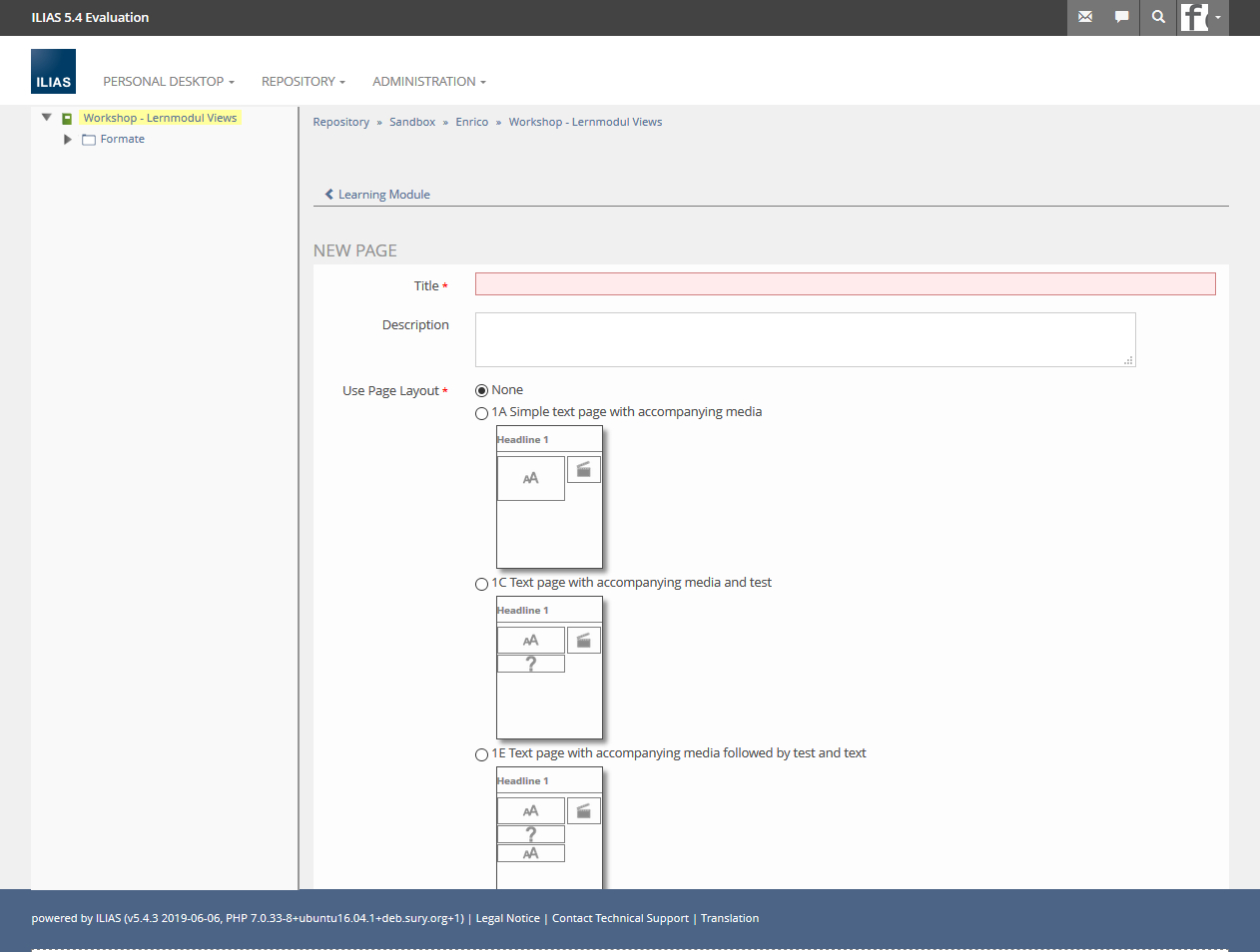Image resolution: width=1260 pixels, height=952 pixels.
Task: Expand the Formate tree node
Action: (67, 140)
